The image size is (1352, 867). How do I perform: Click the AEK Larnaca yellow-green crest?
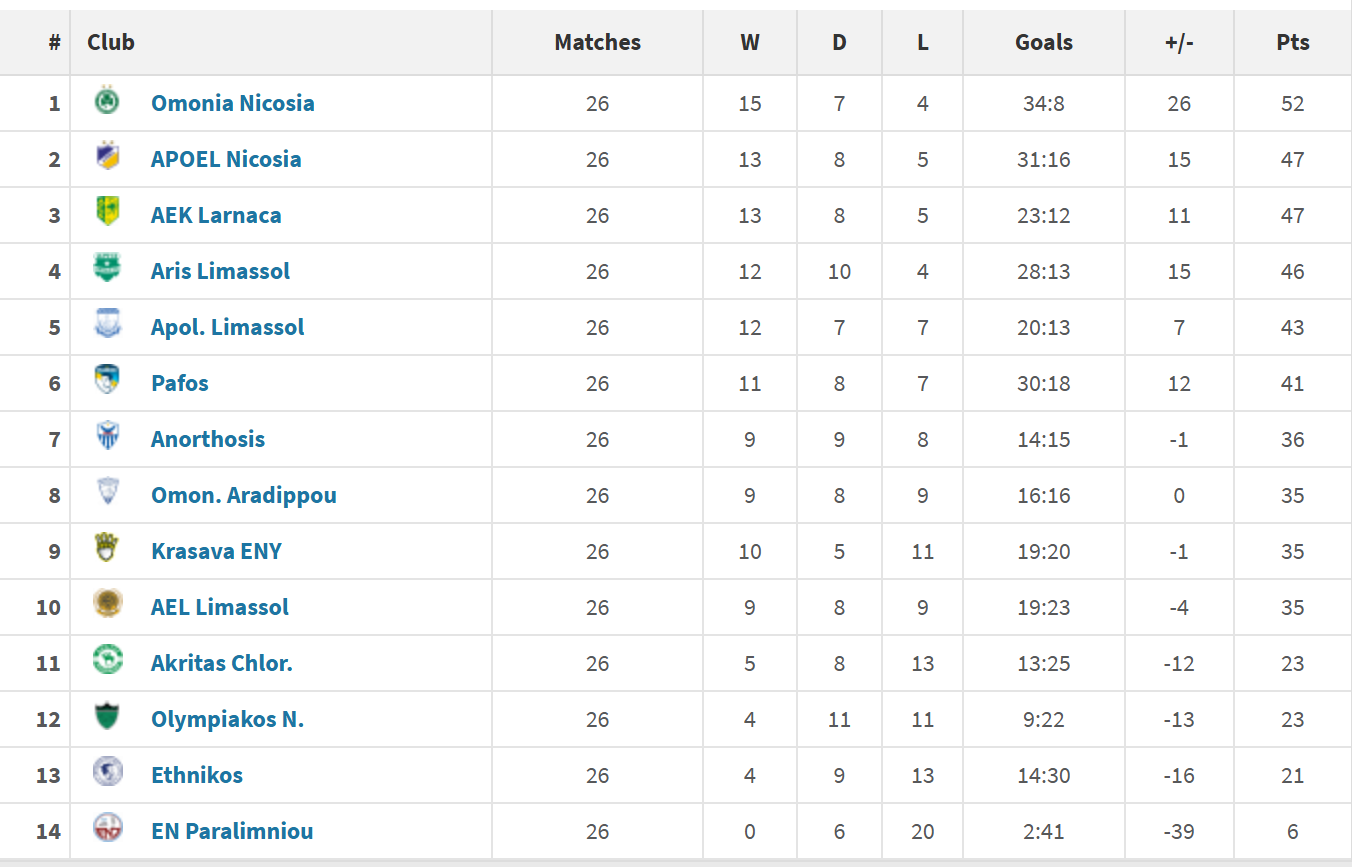pos(107,214)
